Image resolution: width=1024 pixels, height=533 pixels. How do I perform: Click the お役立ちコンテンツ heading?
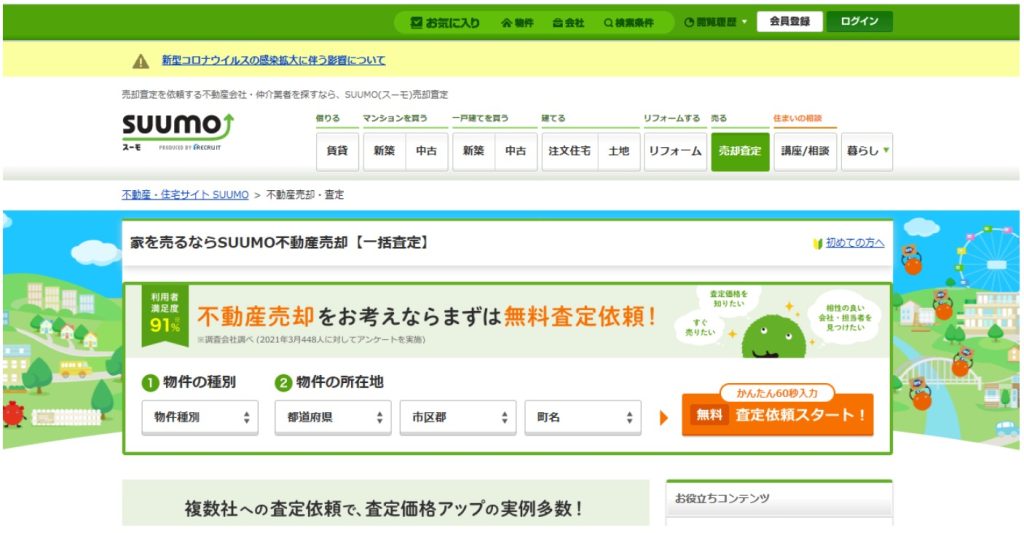point(722,498)
